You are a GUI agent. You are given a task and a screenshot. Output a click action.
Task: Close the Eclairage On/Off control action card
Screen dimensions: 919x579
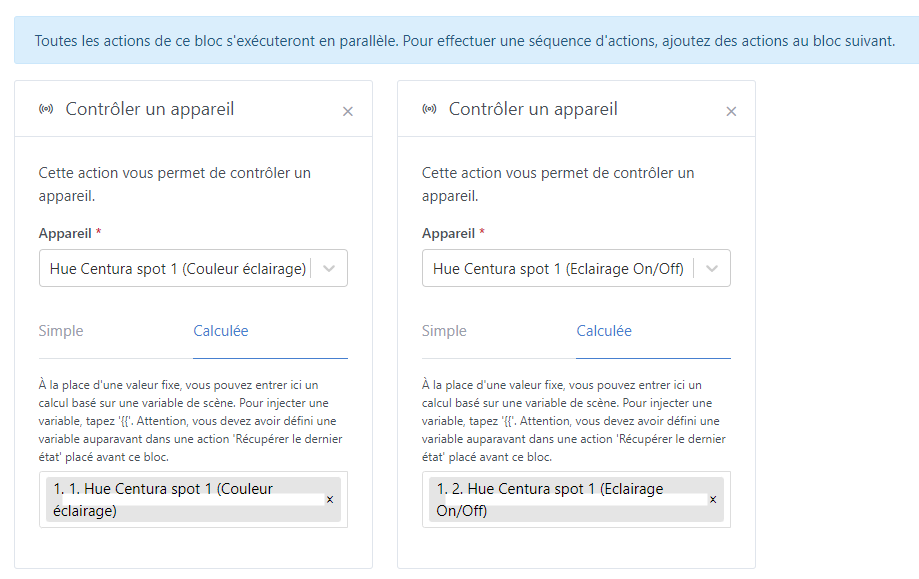click(x=731, y=112)
